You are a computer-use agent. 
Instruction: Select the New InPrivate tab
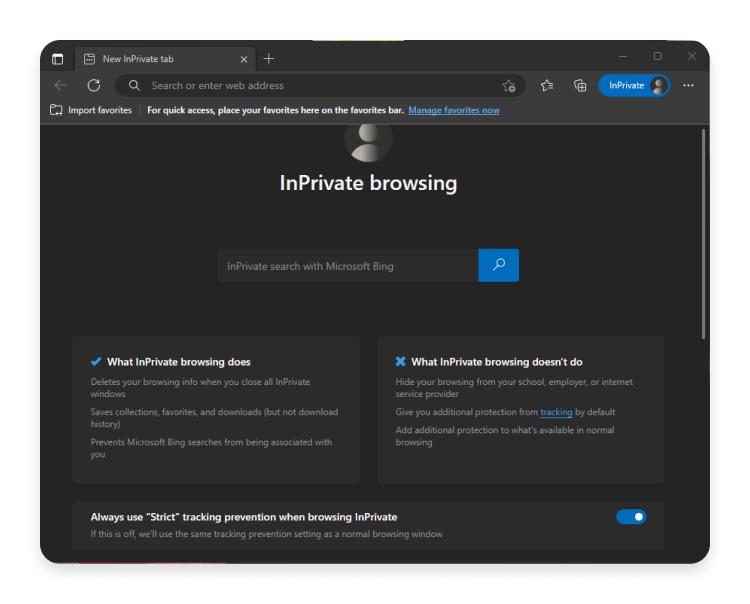165,59
